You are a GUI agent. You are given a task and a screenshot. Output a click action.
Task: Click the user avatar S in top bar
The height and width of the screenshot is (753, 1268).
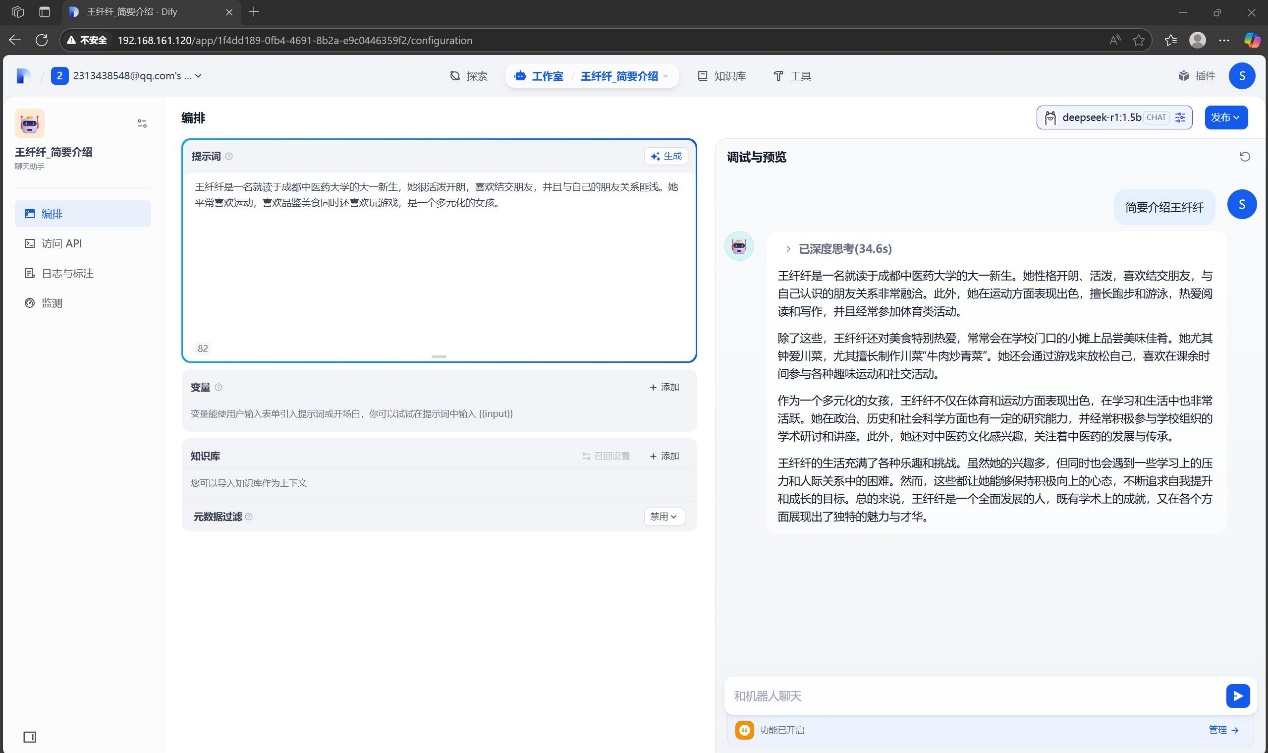coord(1241,76)
